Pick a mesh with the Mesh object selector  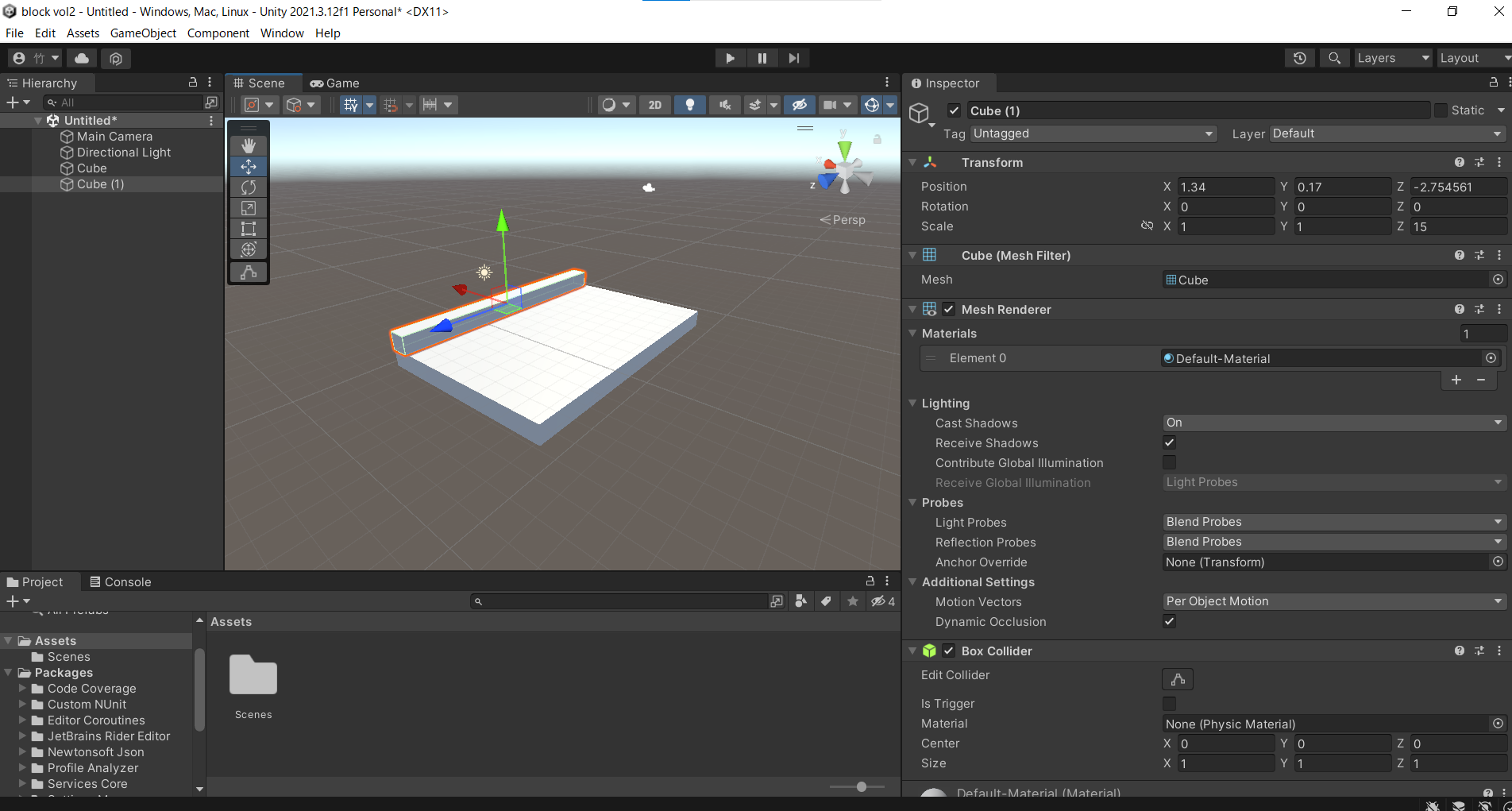1498,280
